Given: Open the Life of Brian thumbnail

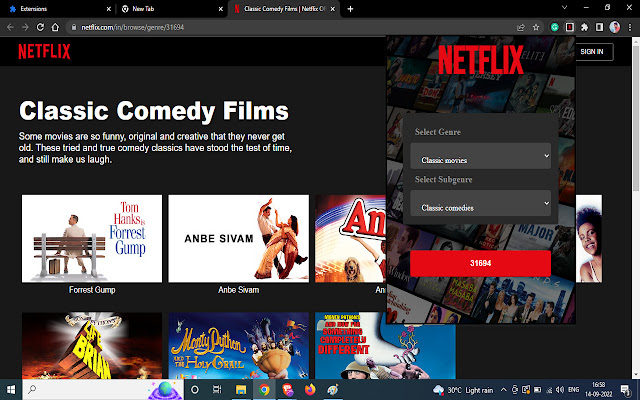Looking at the screenshot, I should coord(92,346).
